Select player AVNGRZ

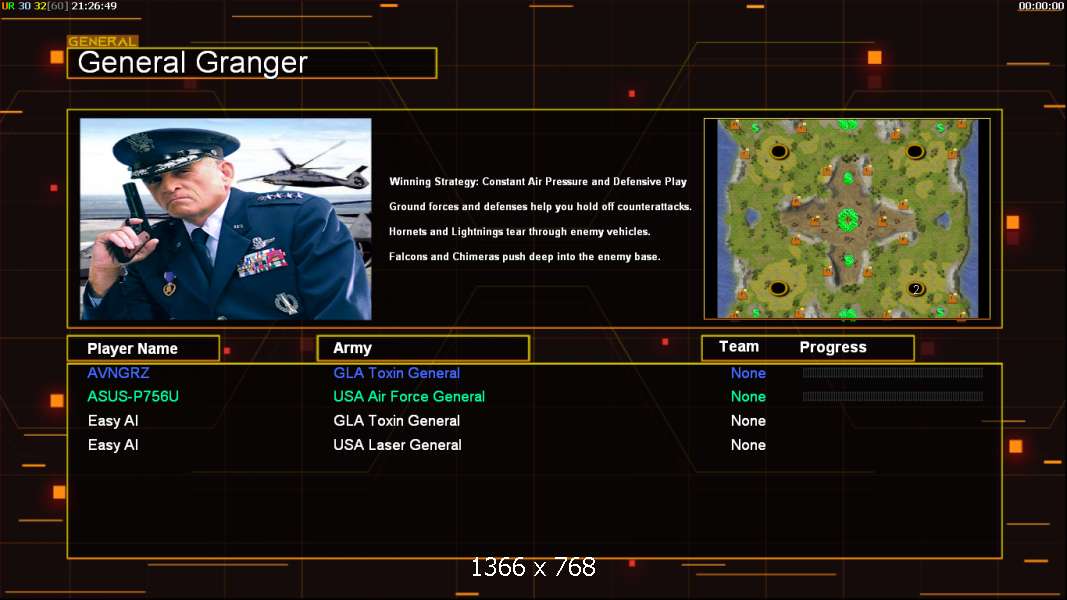(118, 373)
